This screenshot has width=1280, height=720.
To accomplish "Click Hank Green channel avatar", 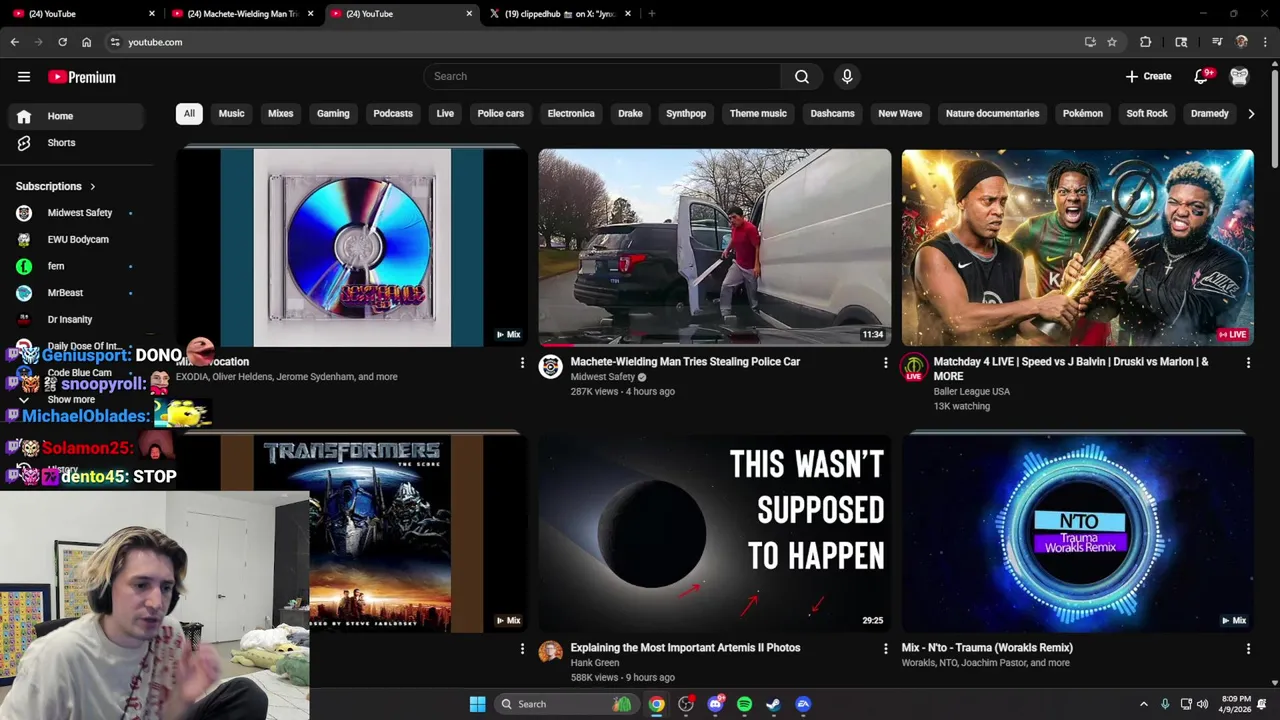I will point(551,653).
